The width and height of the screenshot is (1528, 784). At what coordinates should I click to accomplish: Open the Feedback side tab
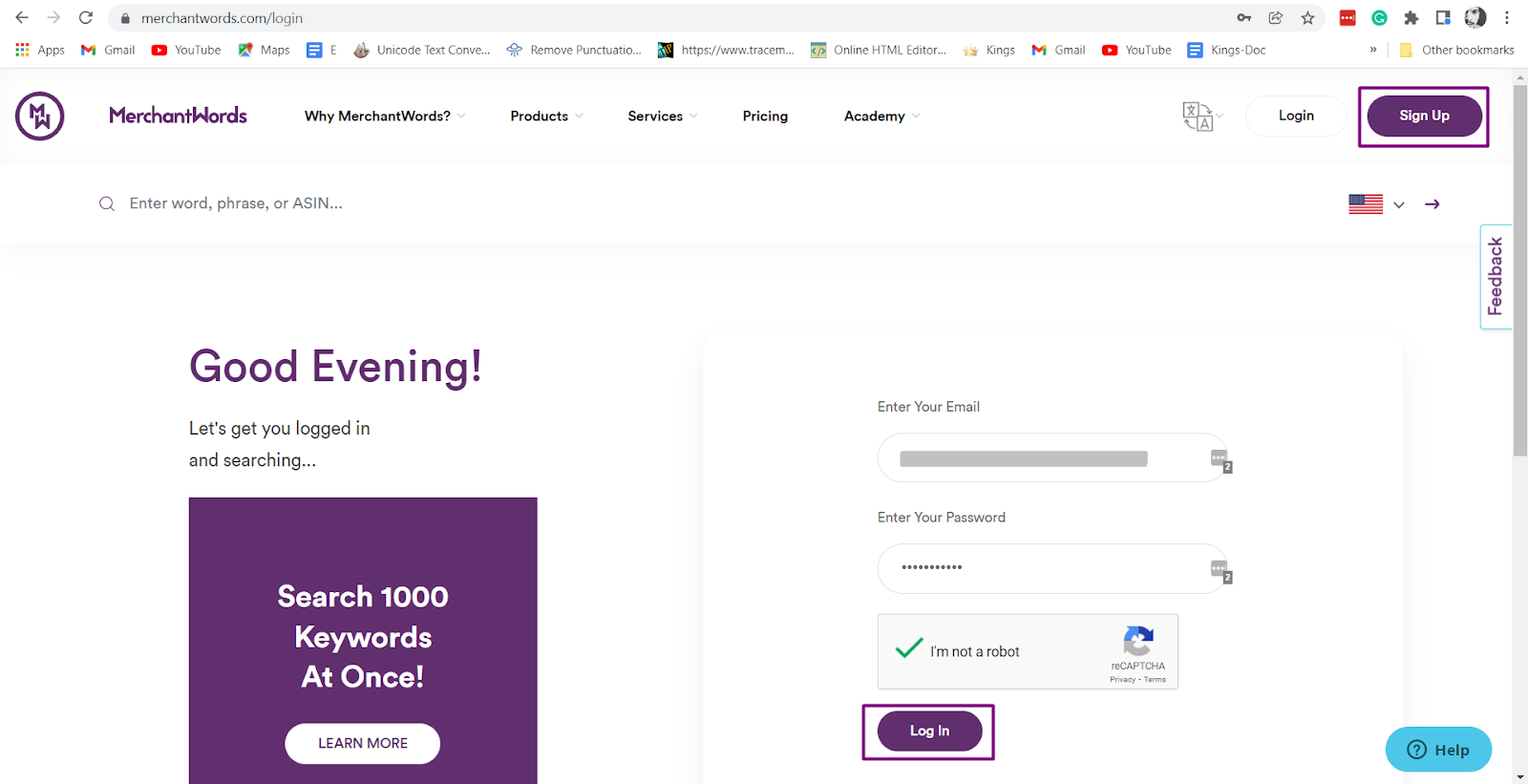tap(1496, 277)
